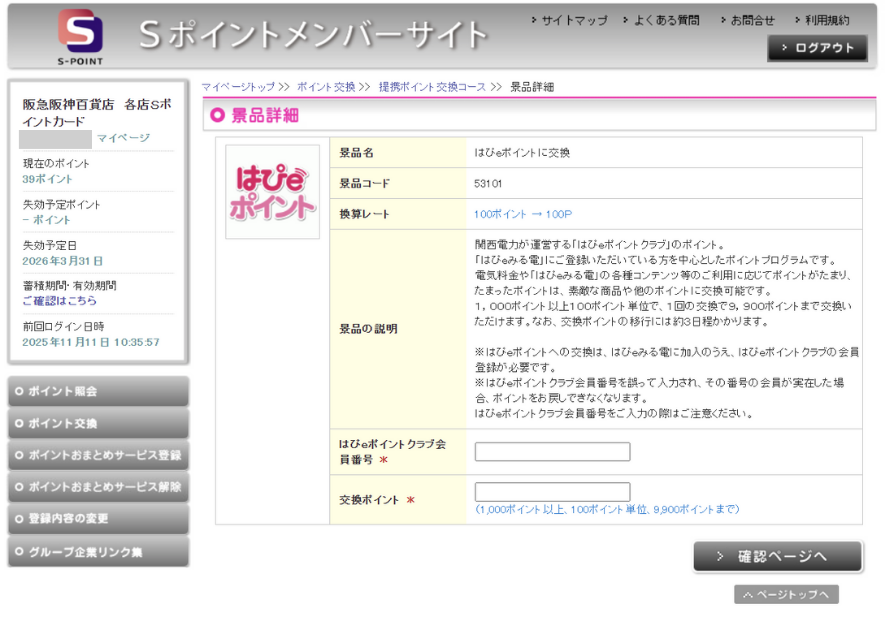Image resolution: width=886 pixels, height=618 pixels.
Task: Open the サイトマップ link
Action: (x=573, y=20)
